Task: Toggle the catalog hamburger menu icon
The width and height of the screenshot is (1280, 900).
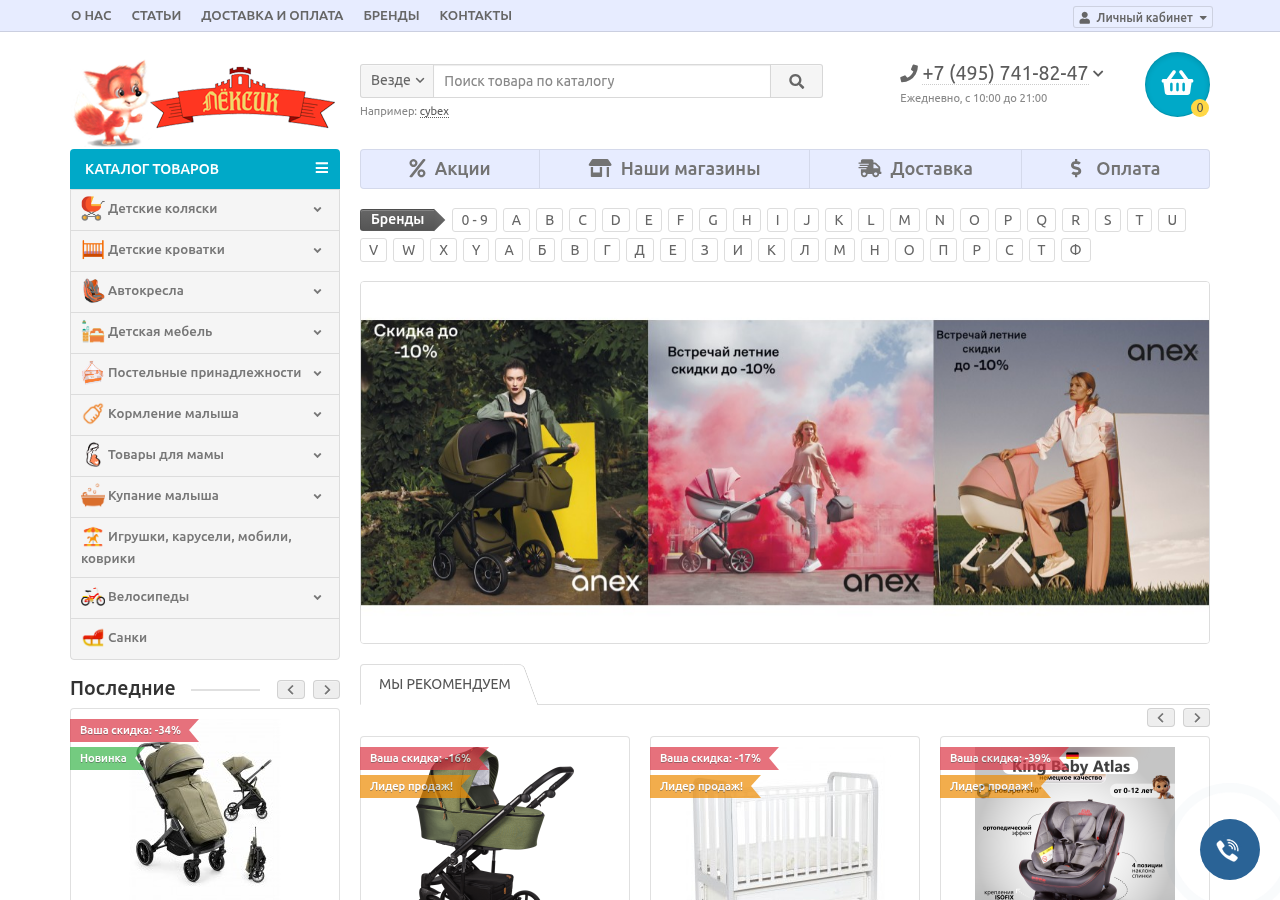Action: 322,168
